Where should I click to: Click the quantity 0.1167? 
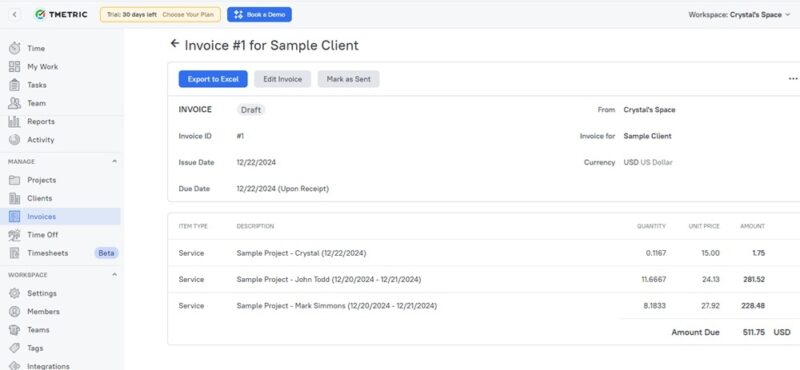(x=656, y=253)
